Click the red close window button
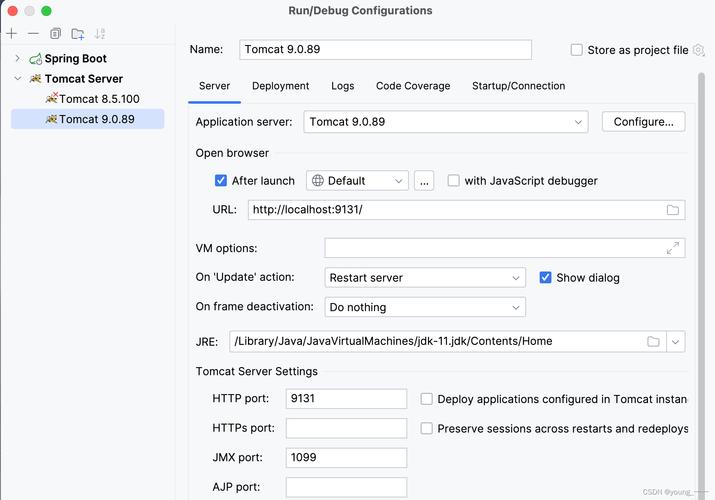Image resolution: width=715 pixels, height=500 pixels. [x=12, y=11]
